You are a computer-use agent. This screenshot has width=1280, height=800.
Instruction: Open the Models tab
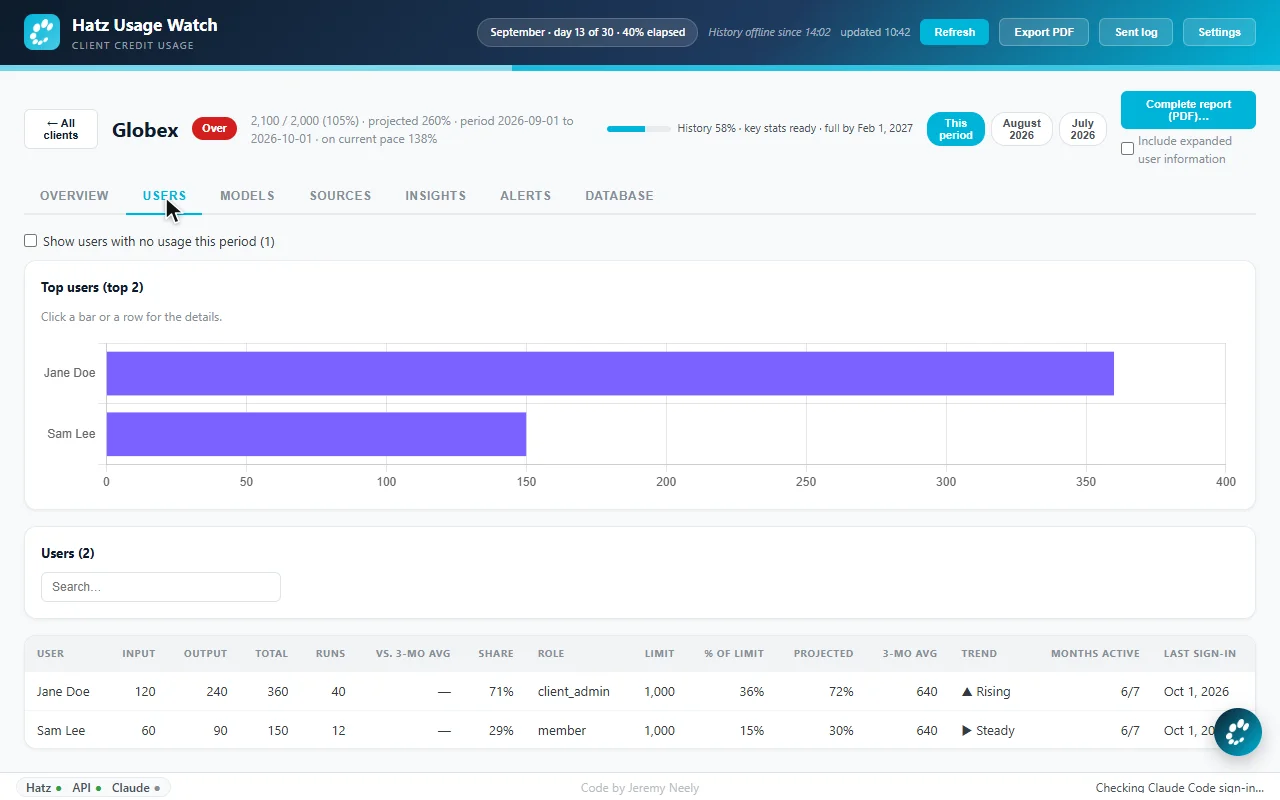[247, 196]
